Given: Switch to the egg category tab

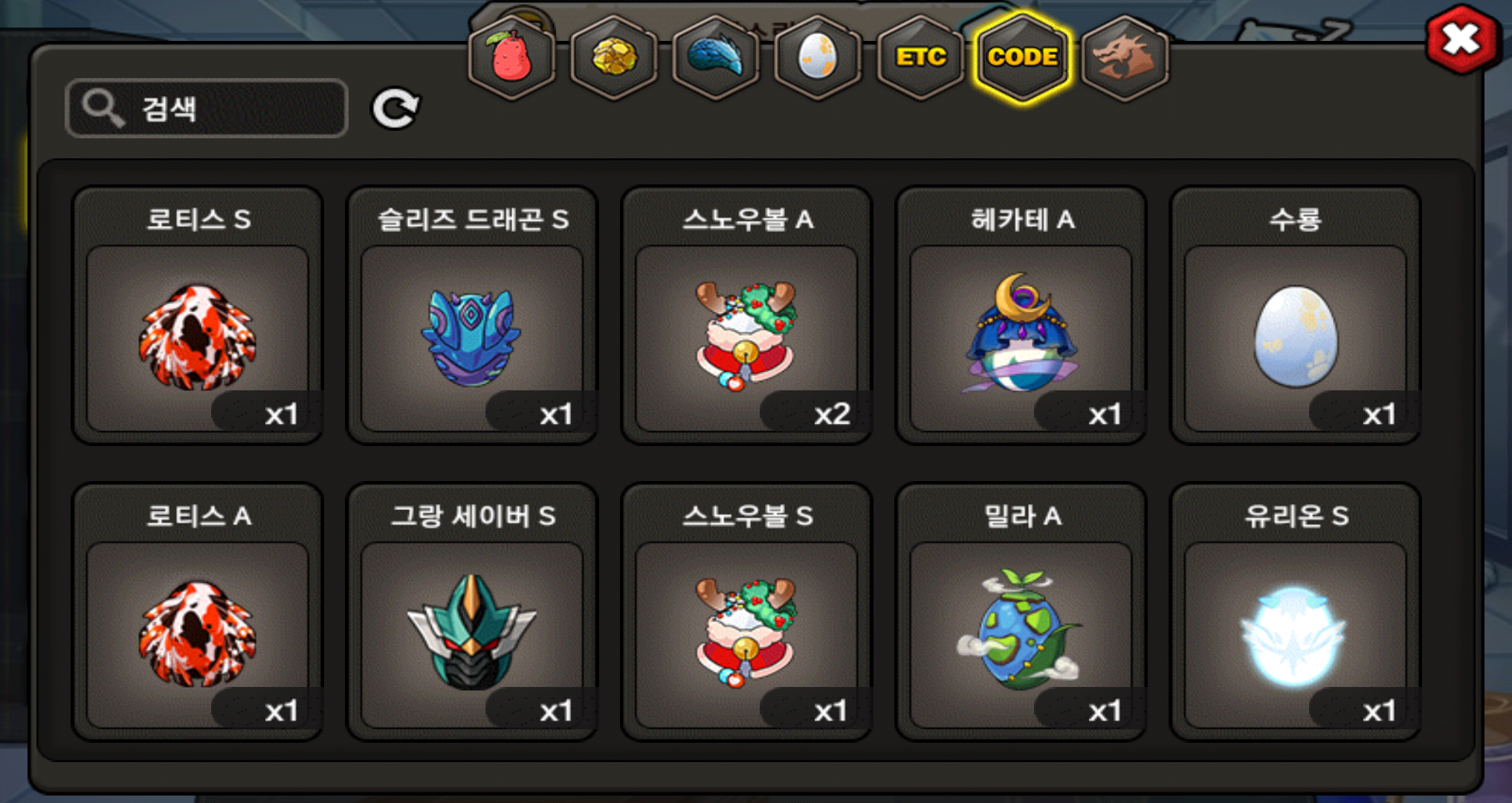Looking at the screenshot, I should click(x=818, y=57).
